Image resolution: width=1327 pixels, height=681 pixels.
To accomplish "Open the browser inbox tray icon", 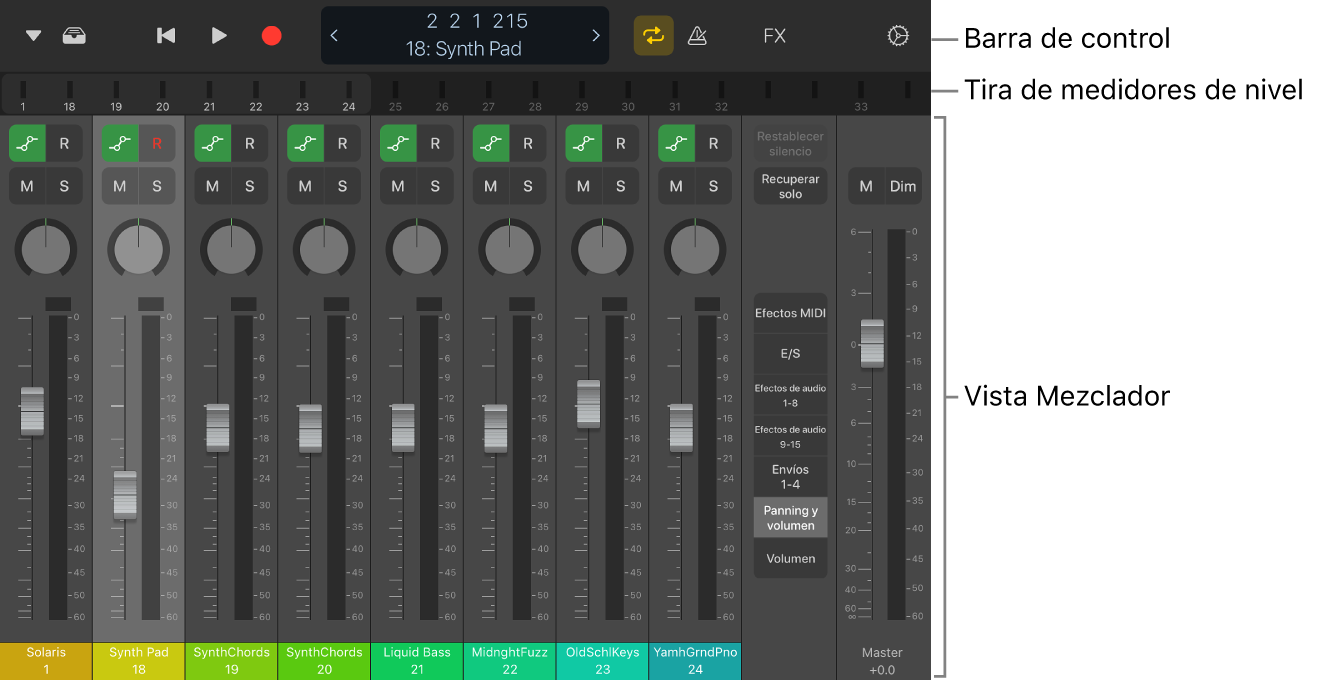I will point(74,36).
